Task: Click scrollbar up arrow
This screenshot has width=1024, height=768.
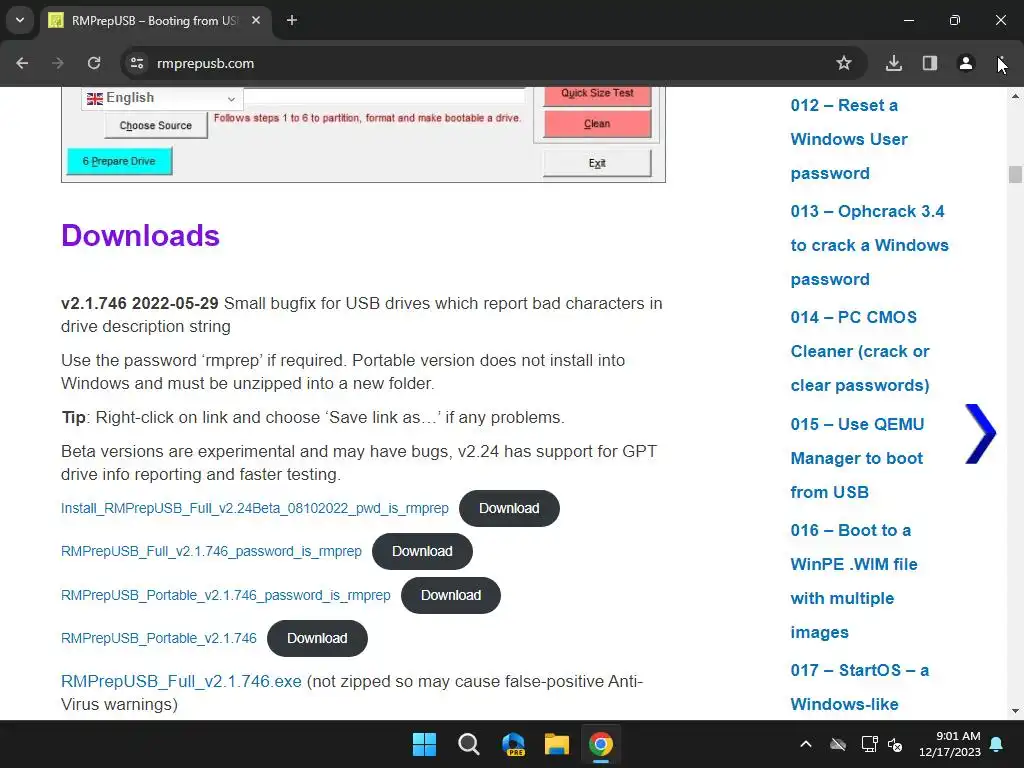Action: click(1015, 96)
